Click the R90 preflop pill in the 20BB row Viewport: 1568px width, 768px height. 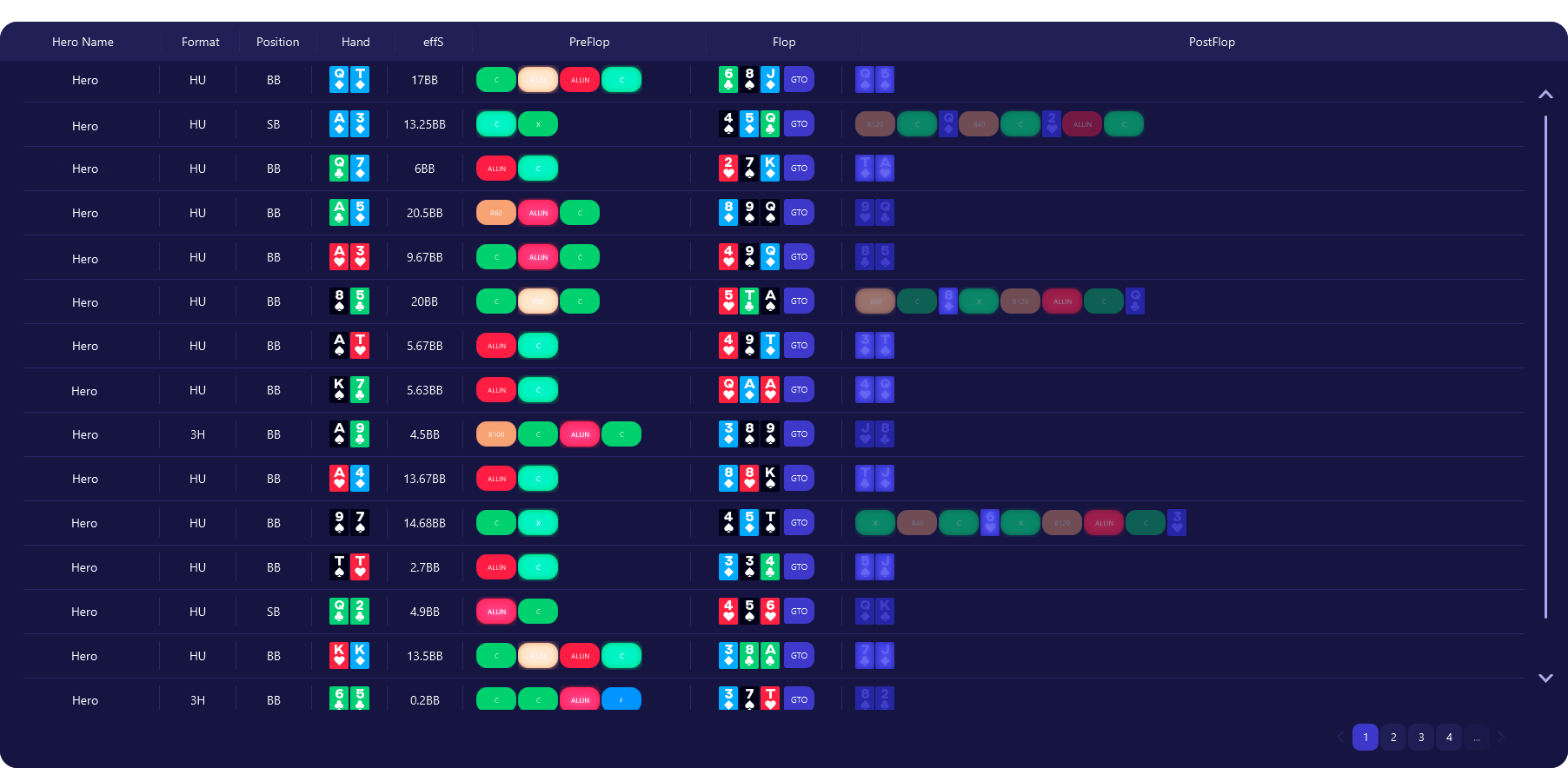[x=538, y=301]
